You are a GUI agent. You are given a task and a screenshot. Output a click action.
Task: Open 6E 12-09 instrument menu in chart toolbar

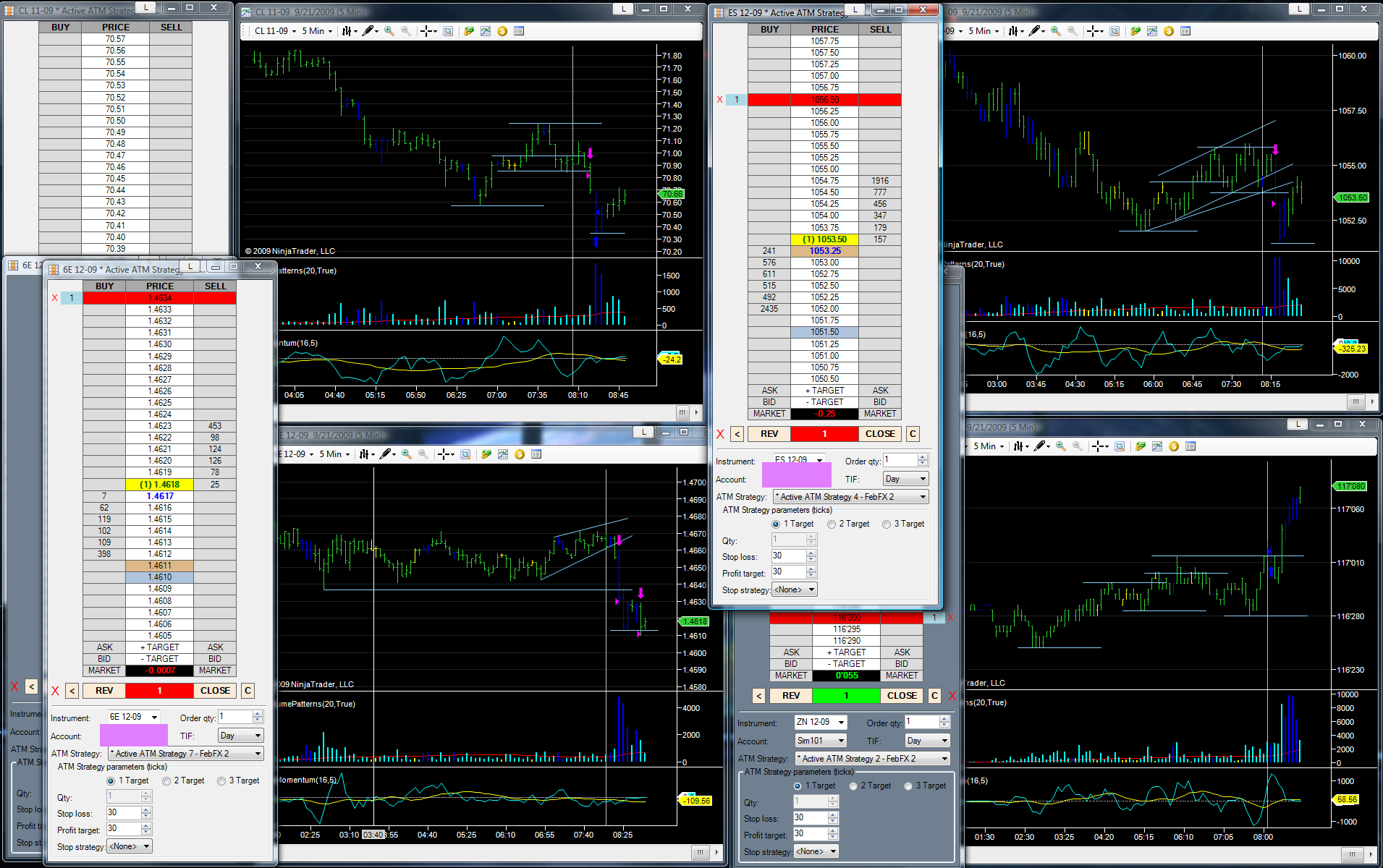point(297,454)
